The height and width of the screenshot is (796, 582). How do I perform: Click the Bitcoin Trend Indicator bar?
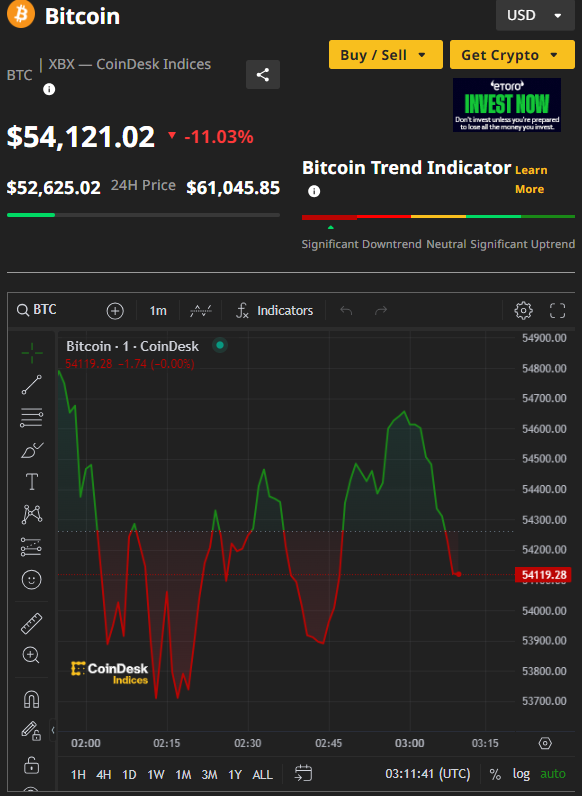(x=438, y=217)
